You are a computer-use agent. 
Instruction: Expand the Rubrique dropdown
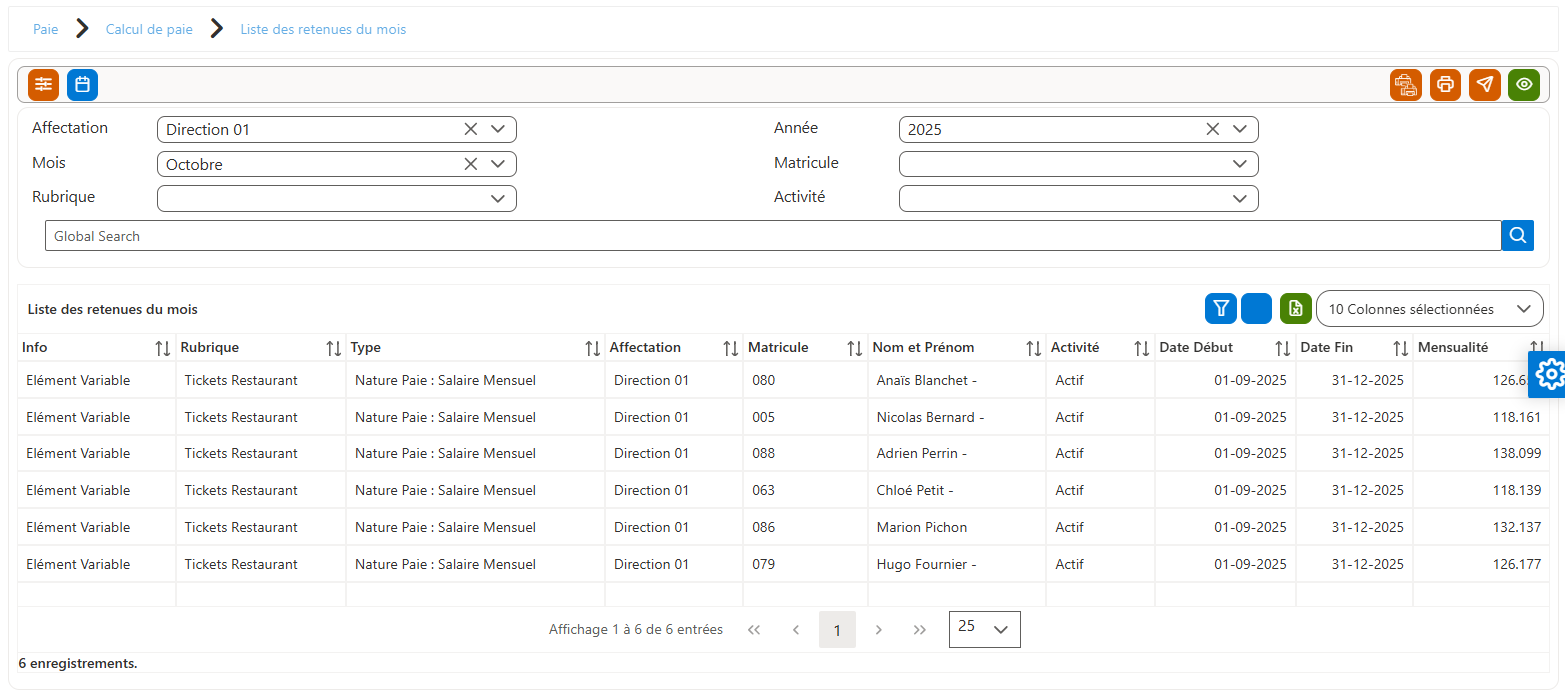(x=337, y=198)
